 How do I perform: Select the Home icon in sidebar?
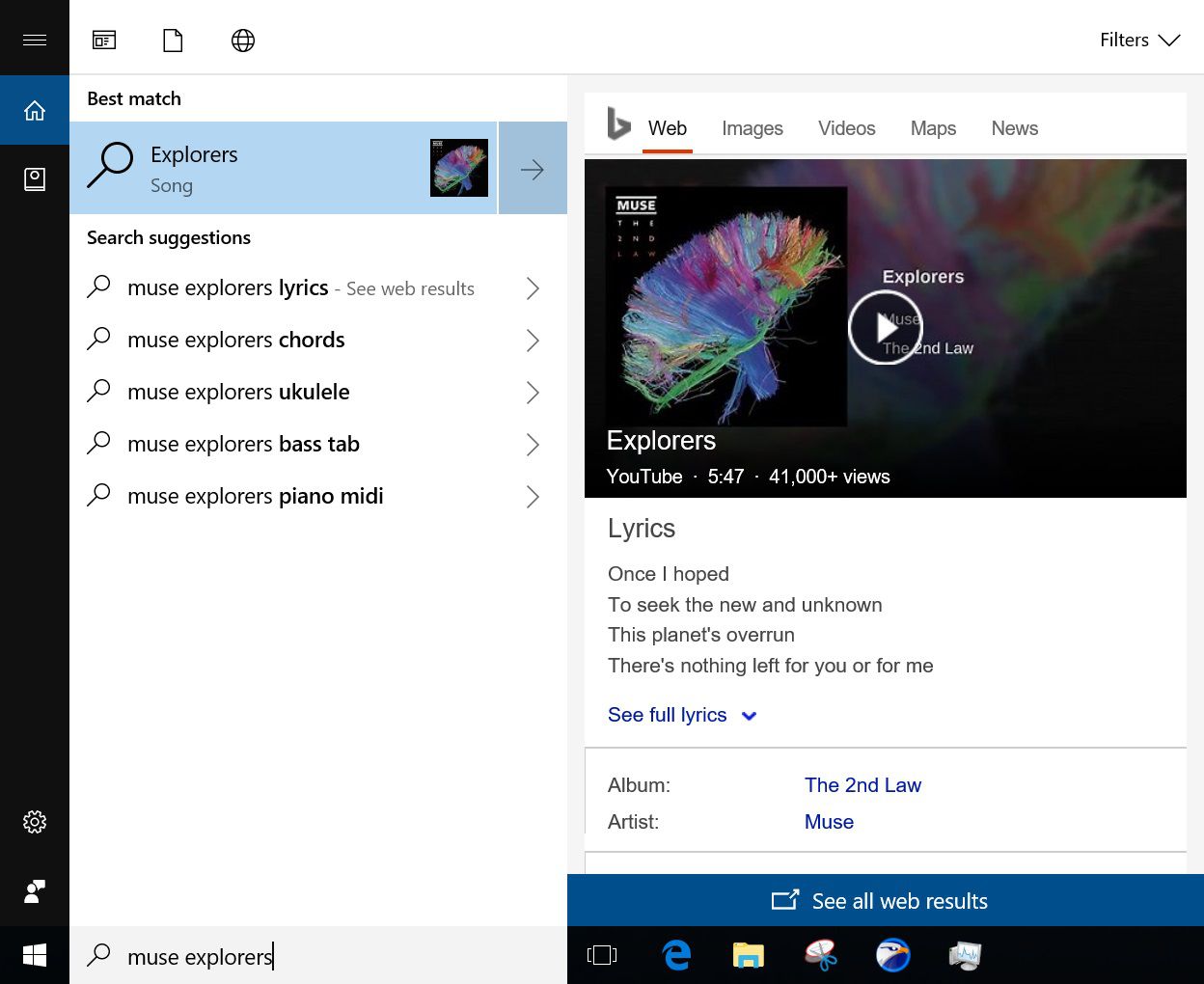[x=35, y=111]
